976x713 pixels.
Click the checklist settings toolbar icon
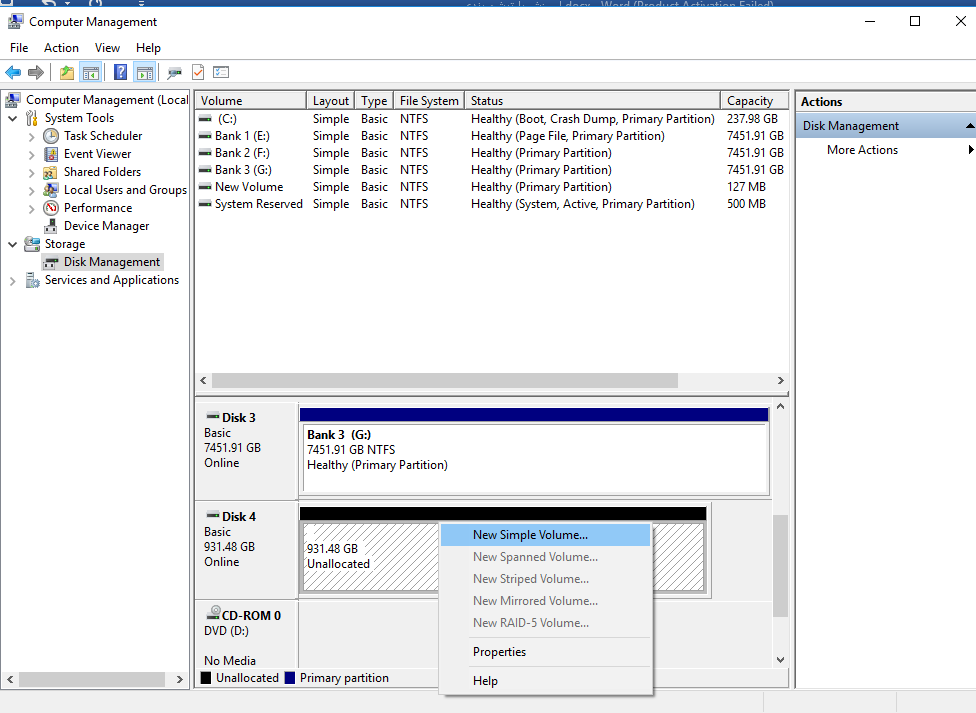[221, 72]
